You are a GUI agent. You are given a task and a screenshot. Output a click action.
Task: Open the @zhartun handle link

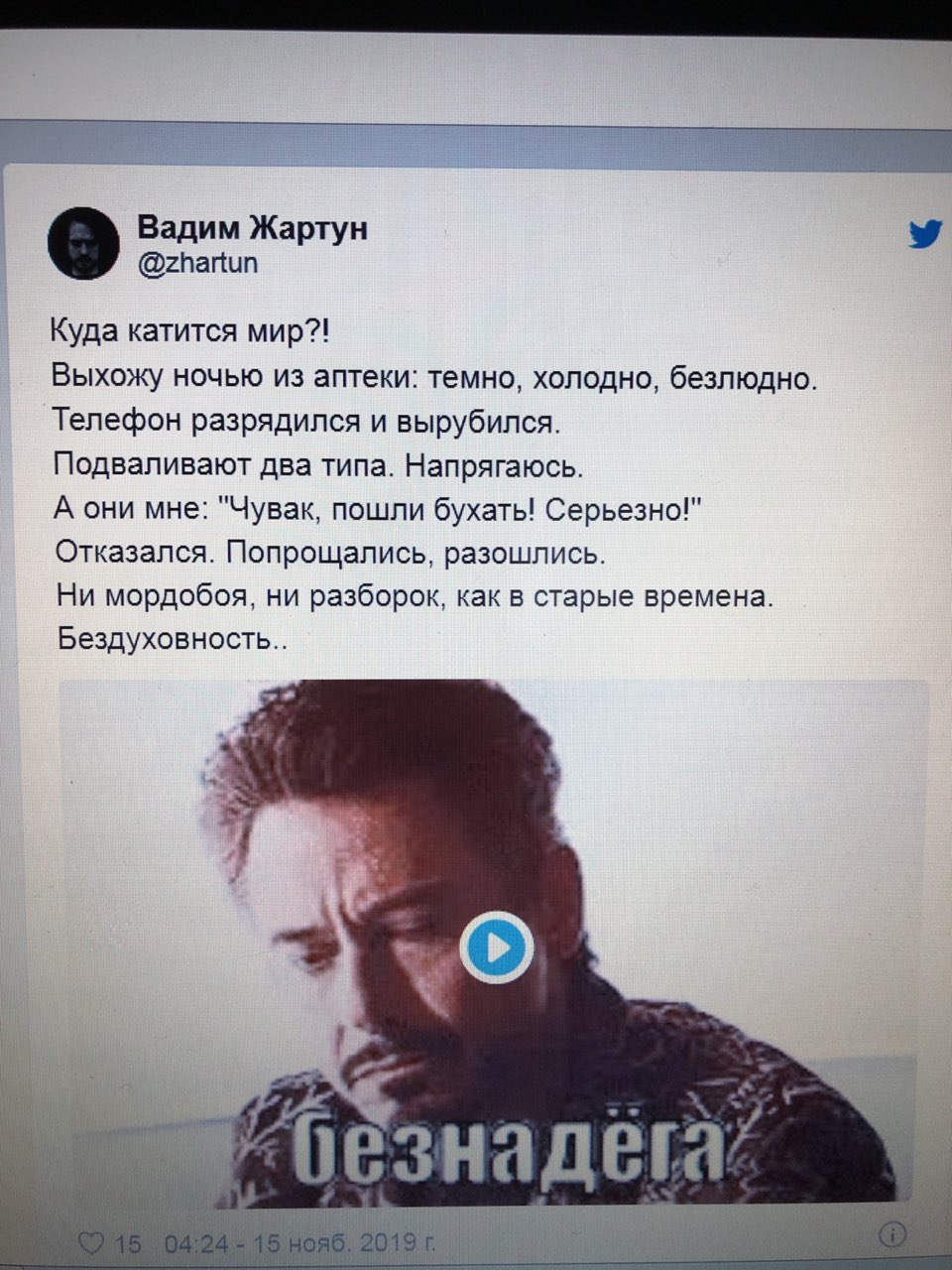197,263
